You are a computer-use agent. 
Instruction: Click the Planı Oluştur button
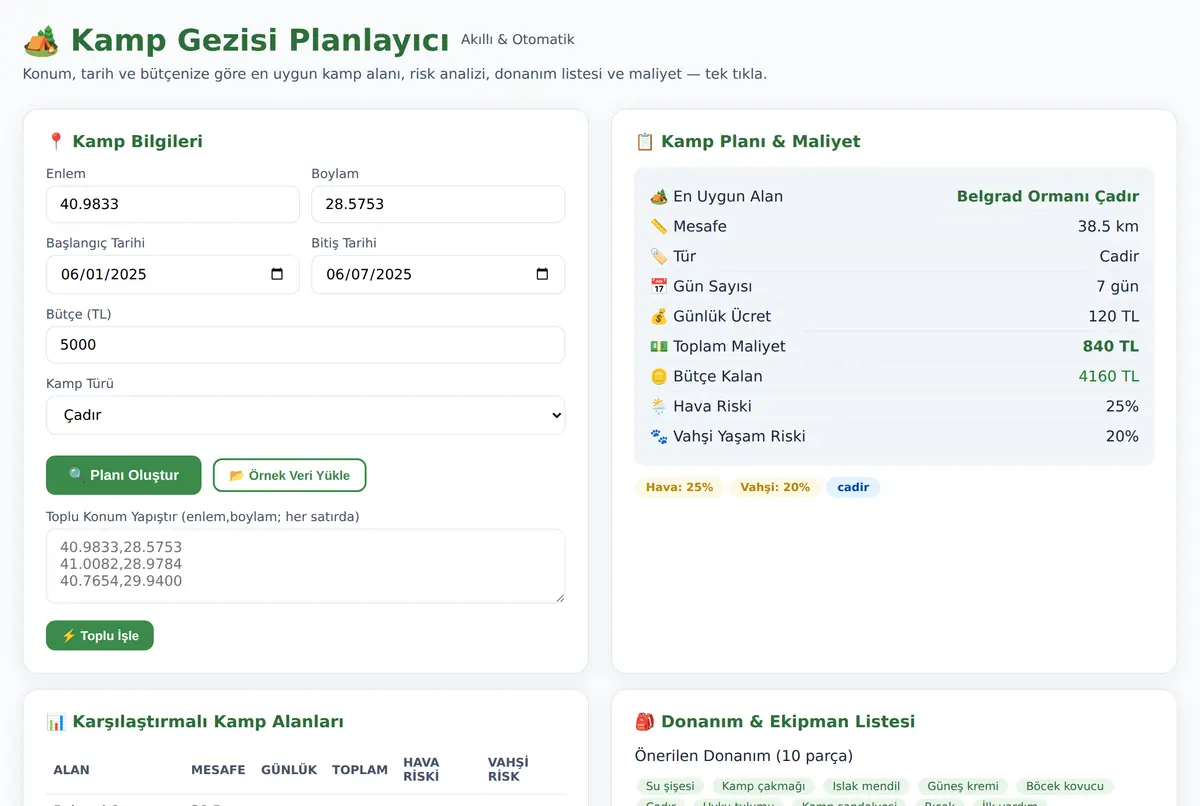click(x=124, y=475)
